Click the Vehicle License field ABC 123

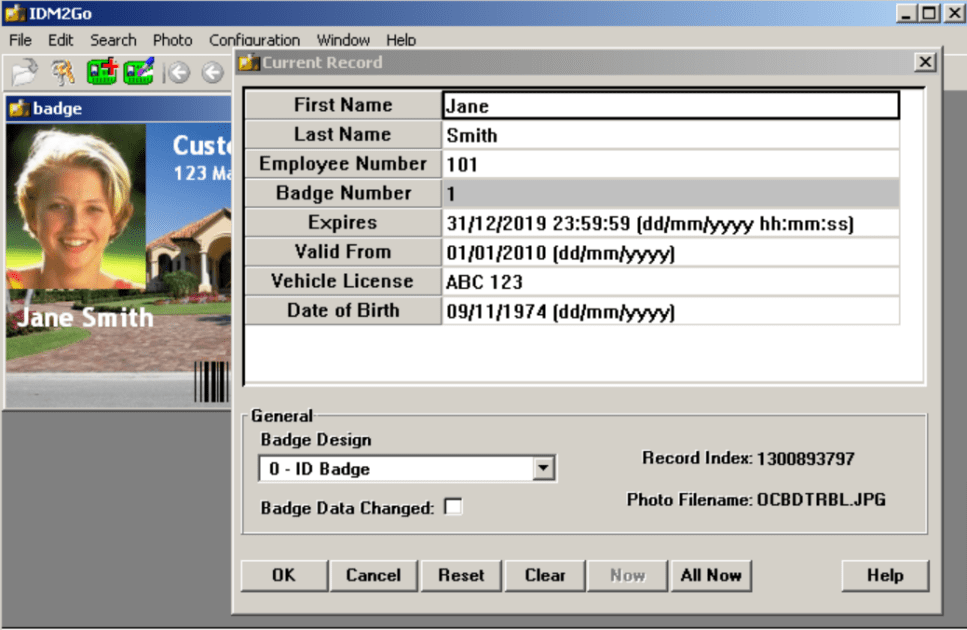(x=670, y=282)
